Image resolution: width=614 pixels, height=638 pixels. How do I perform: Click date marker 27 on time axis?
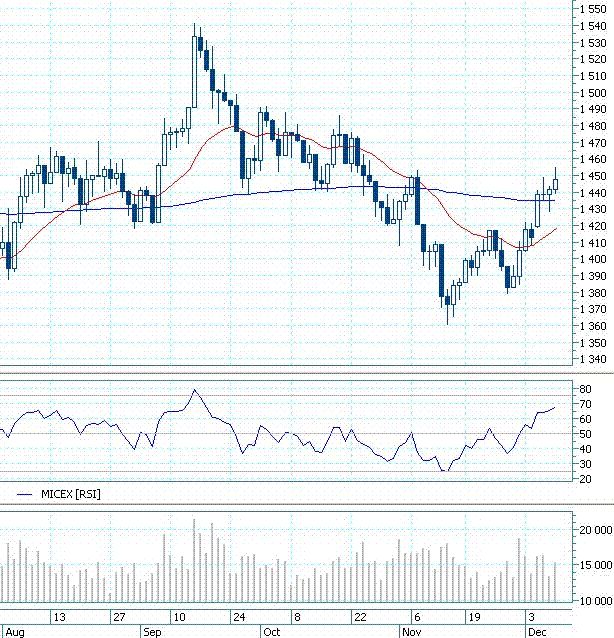pyautogui.click(x=119, y=617)
